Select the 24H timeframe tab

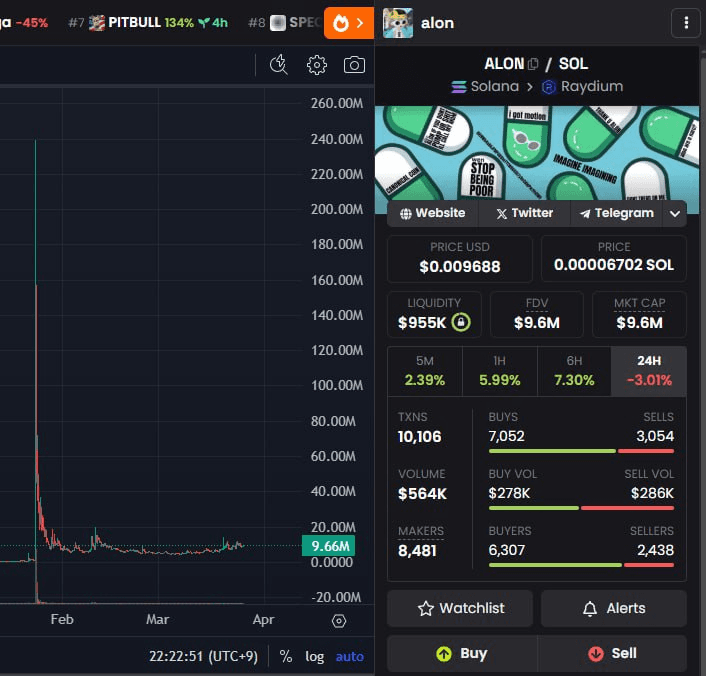tap(649, 371)
